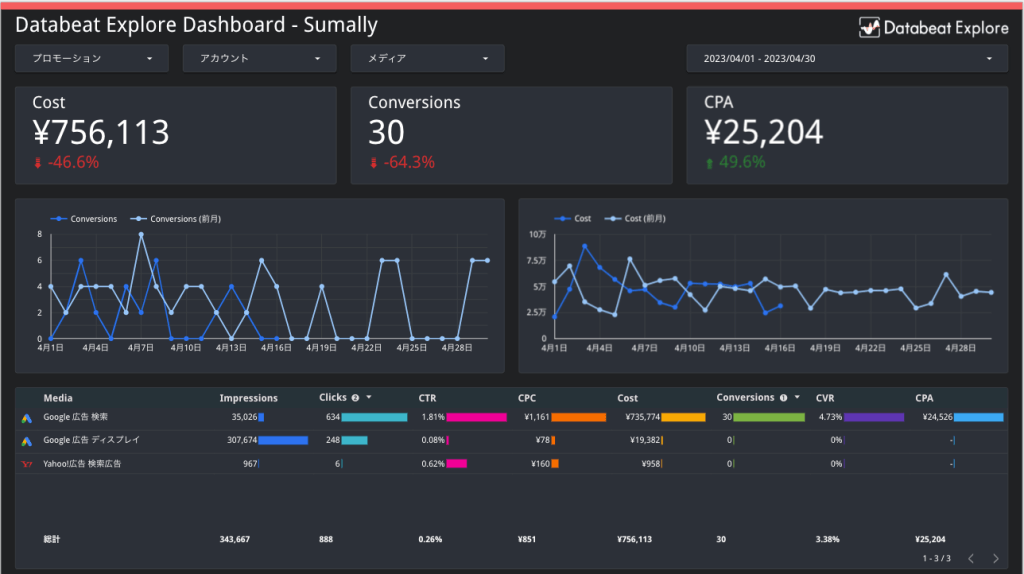Select the Yahoo!広告 検索広告 row label

[82, 464]
